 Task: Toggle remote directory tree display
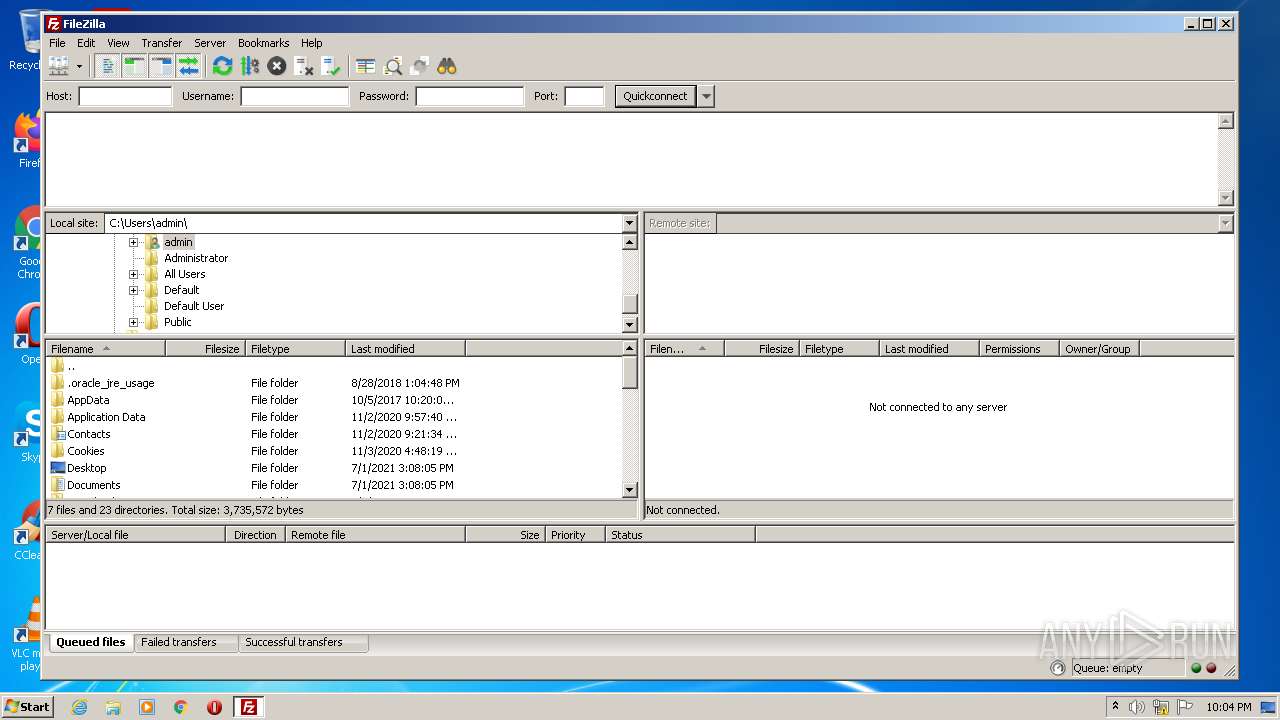(161, 66)
